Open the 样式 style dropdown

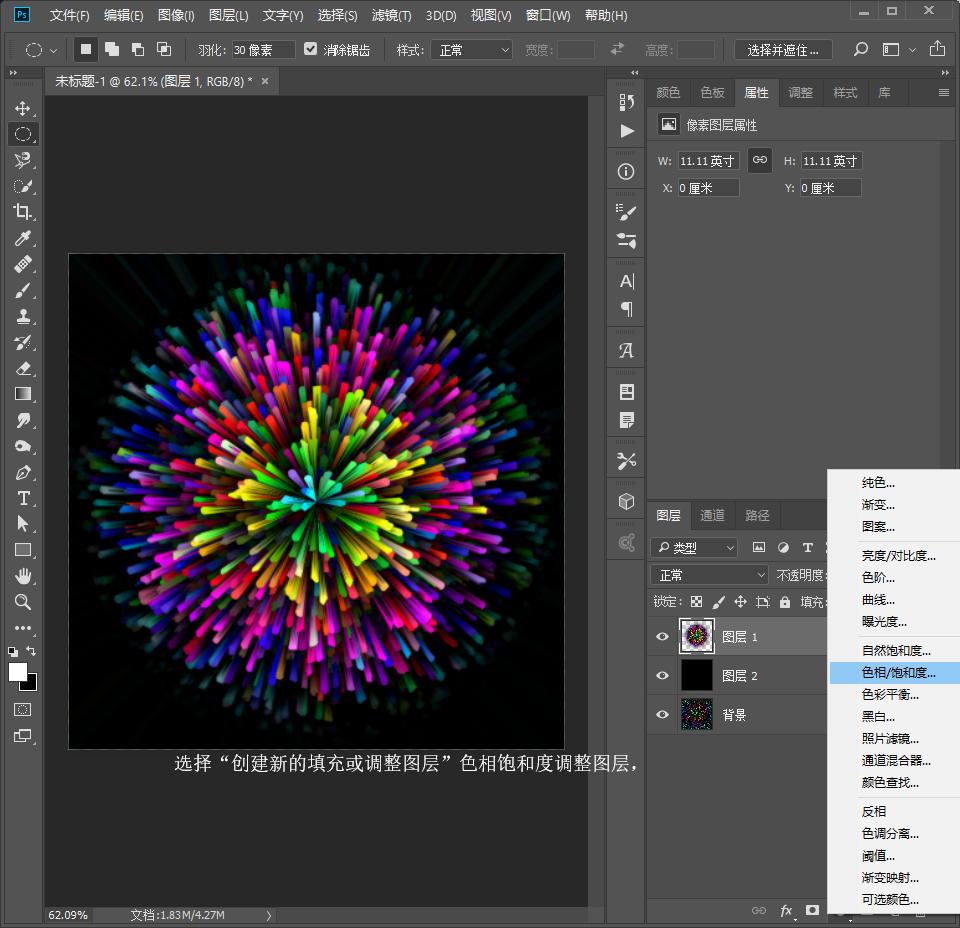coord(475,50)
